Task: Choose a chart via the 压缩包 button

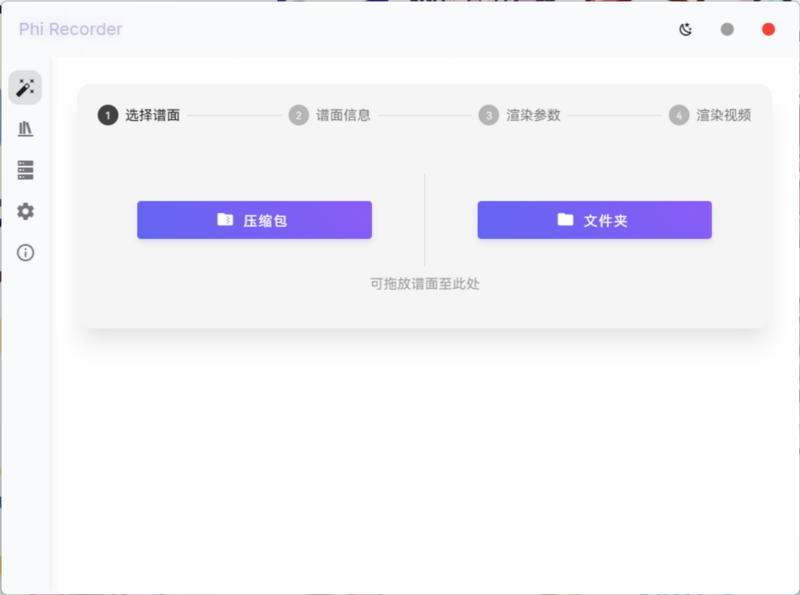Action: (254, 220)
